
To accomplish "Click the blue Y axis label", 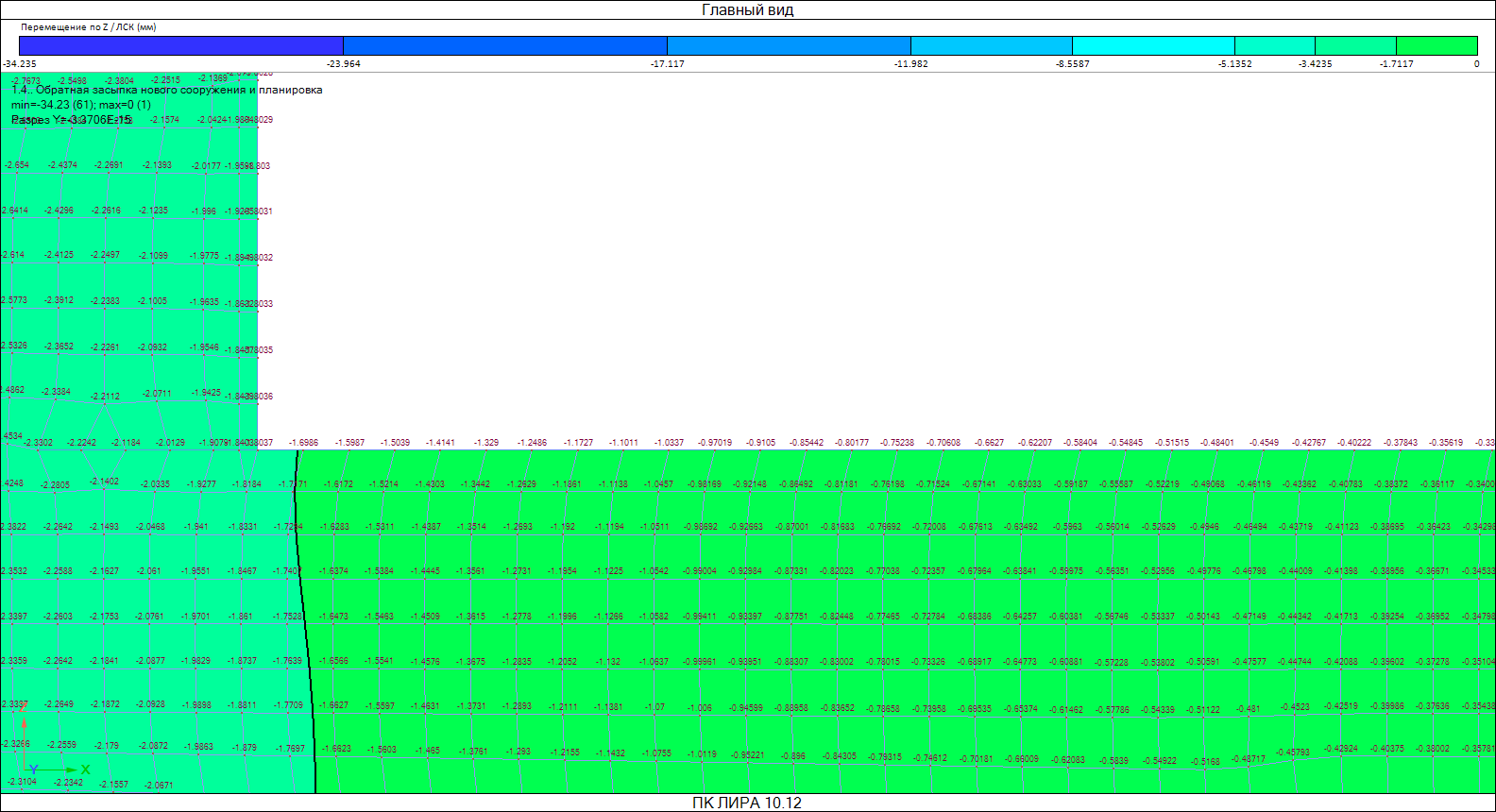I will (33, 770).
